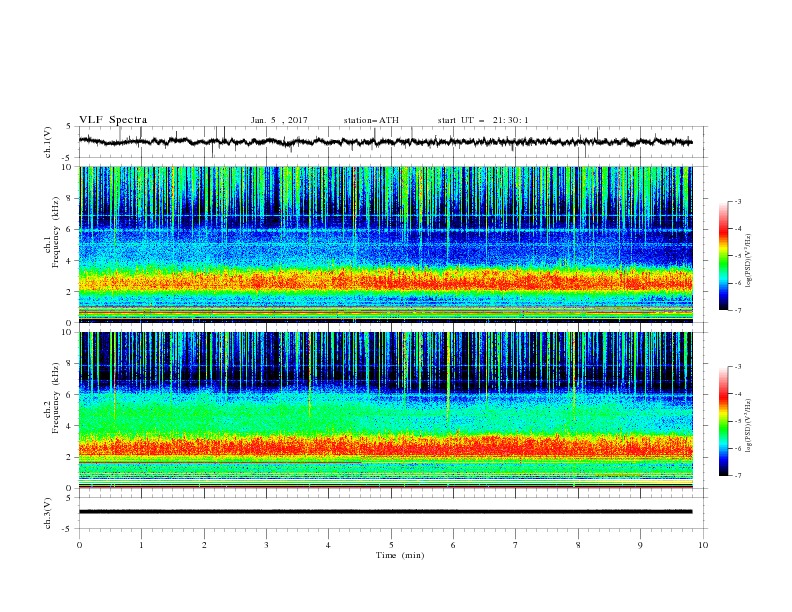The image size is (792, 612).
Task: Click the "10" kHz tick on ch.2 spectrogram
Action: 69,332
